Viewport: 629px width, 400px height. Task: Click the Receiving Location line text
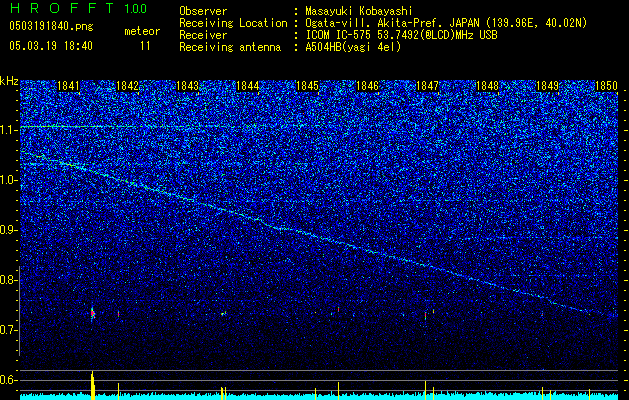(x=383, y=23)
